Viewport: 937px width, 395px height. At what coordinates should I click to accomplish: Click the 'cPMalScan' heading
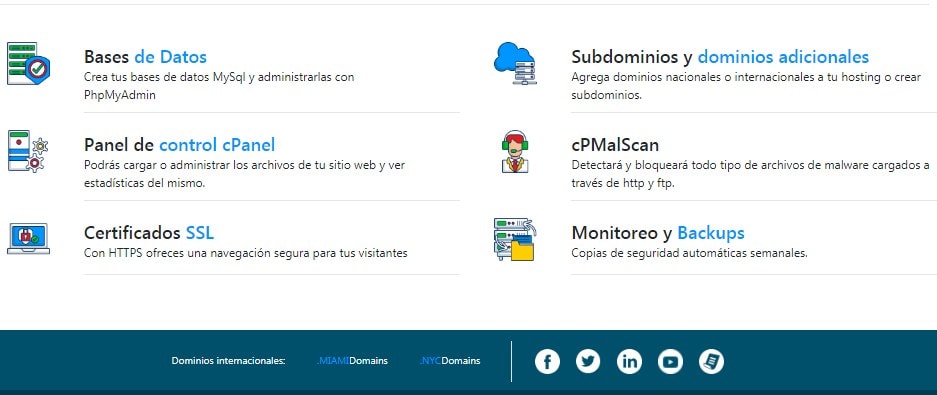(615, 145)
